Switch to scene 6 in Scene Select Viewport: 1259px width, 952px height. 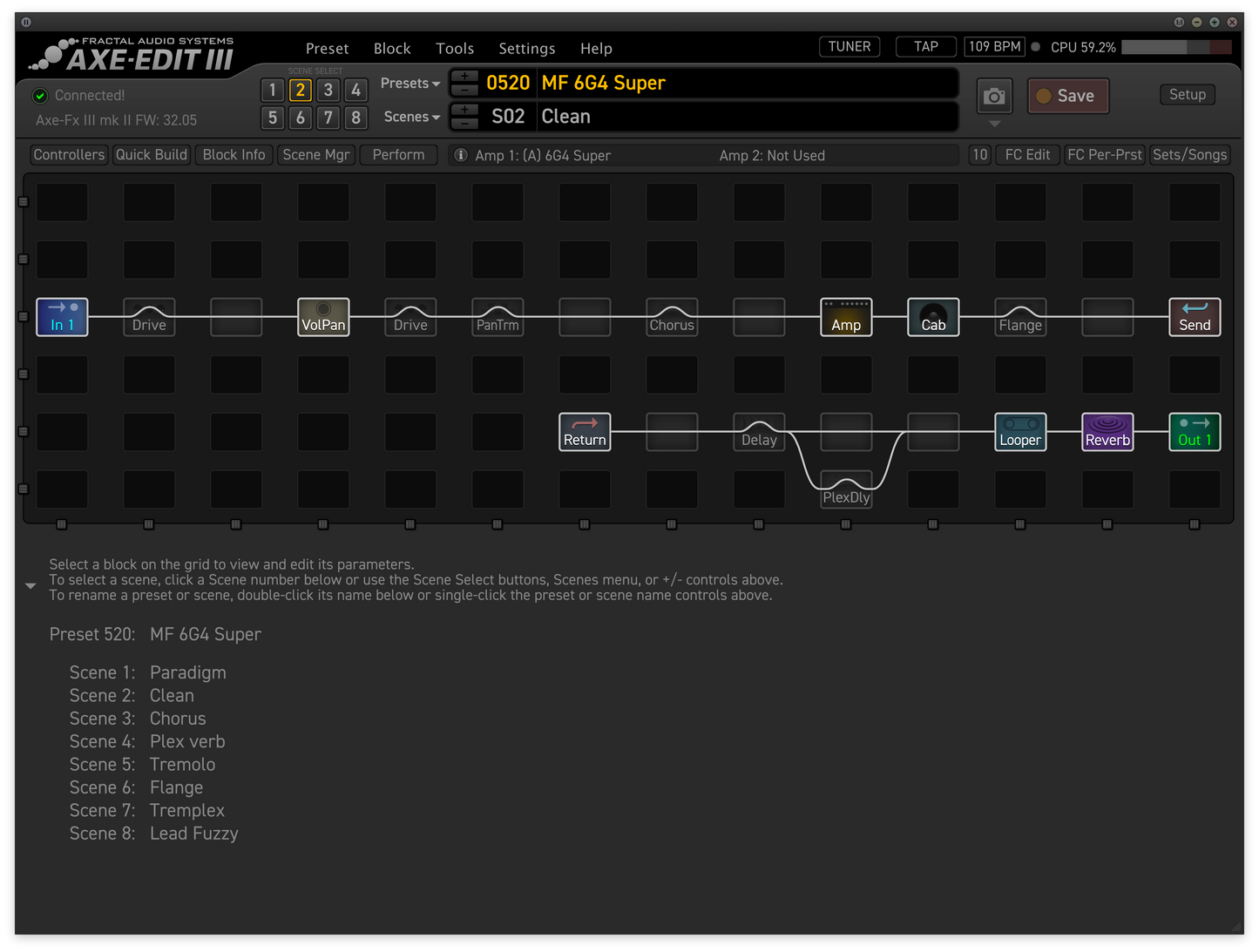pyautogui.click(x=301, y=118)
